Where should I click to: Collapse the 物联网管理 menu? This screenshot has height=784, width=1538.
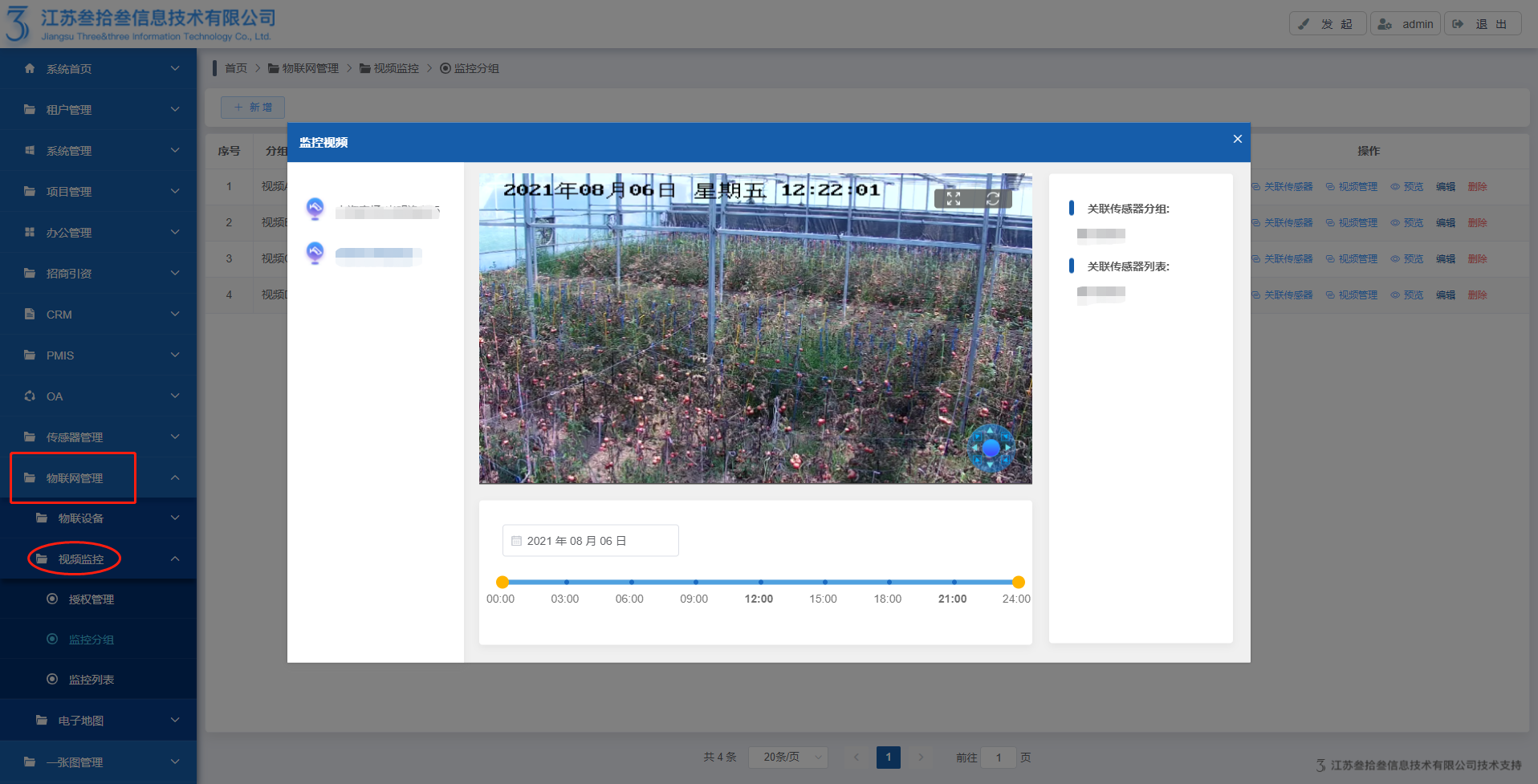(175, 477)
